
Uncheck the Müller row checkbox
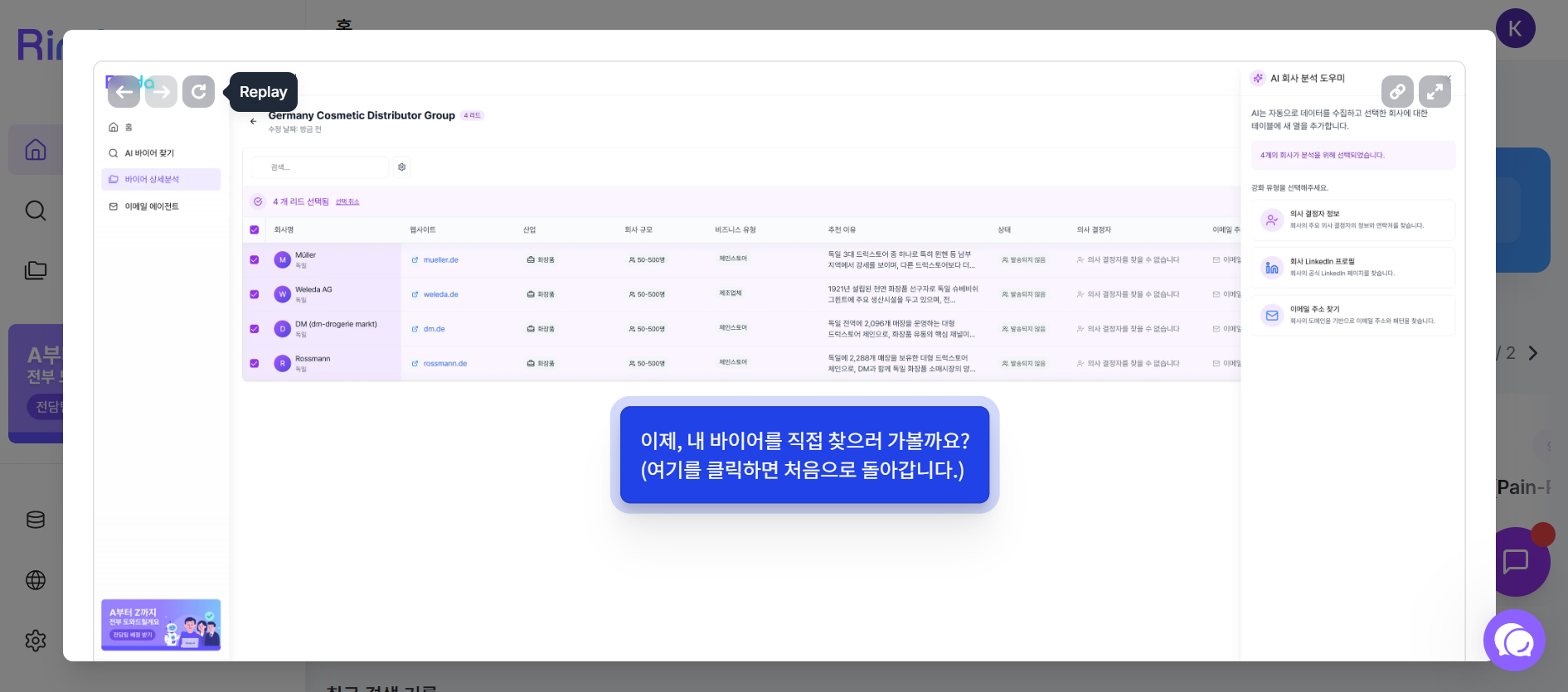[x=255, y=259]
